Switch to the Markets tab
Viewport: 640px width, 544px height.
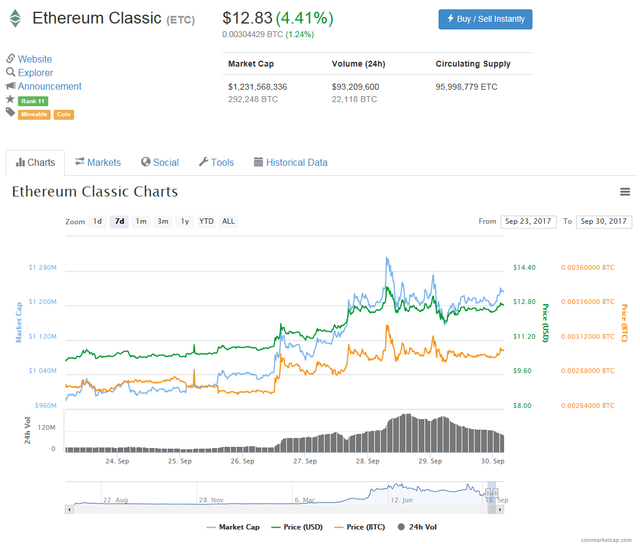[98, 162]
